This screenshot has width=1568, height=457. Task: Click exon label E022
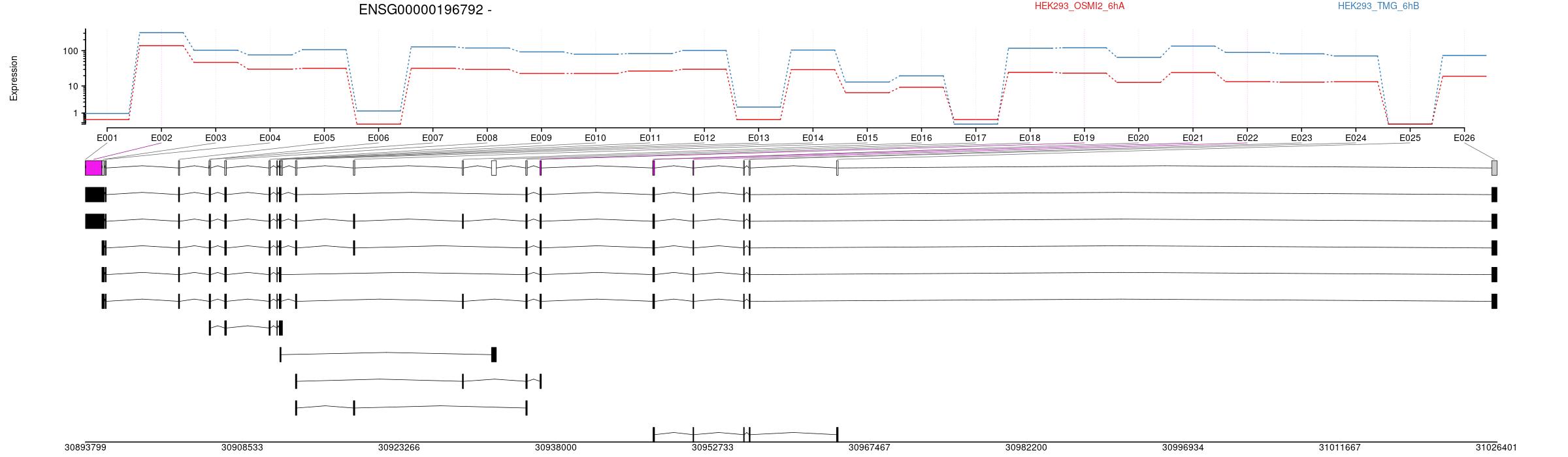coord(1247,138)
